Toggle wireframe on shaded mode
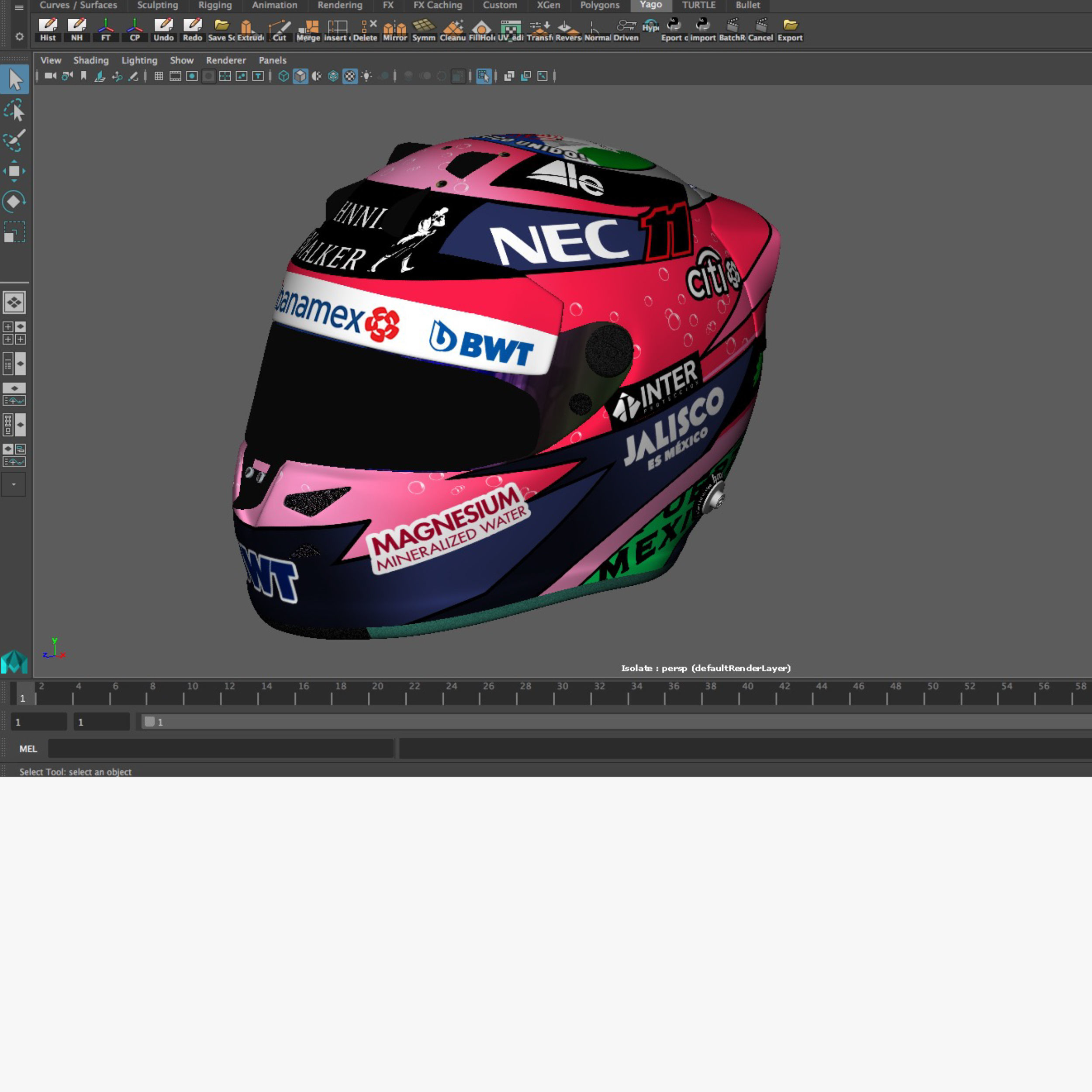The height and width of the screenshot is (1092, 1092). tap(333, 76)
